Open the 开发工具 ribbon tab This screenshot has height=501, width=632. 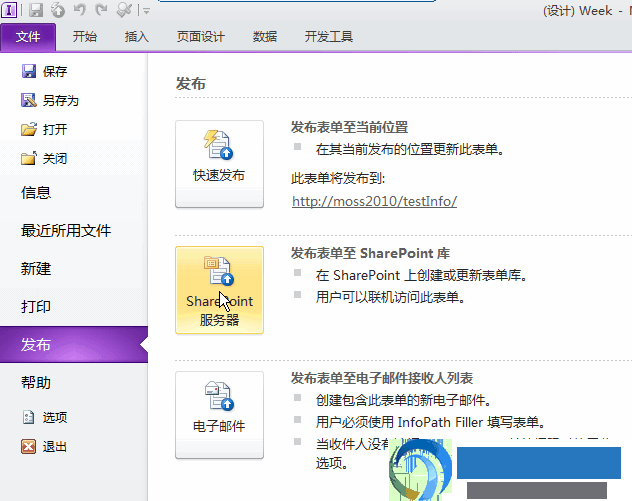coord(329,37)
